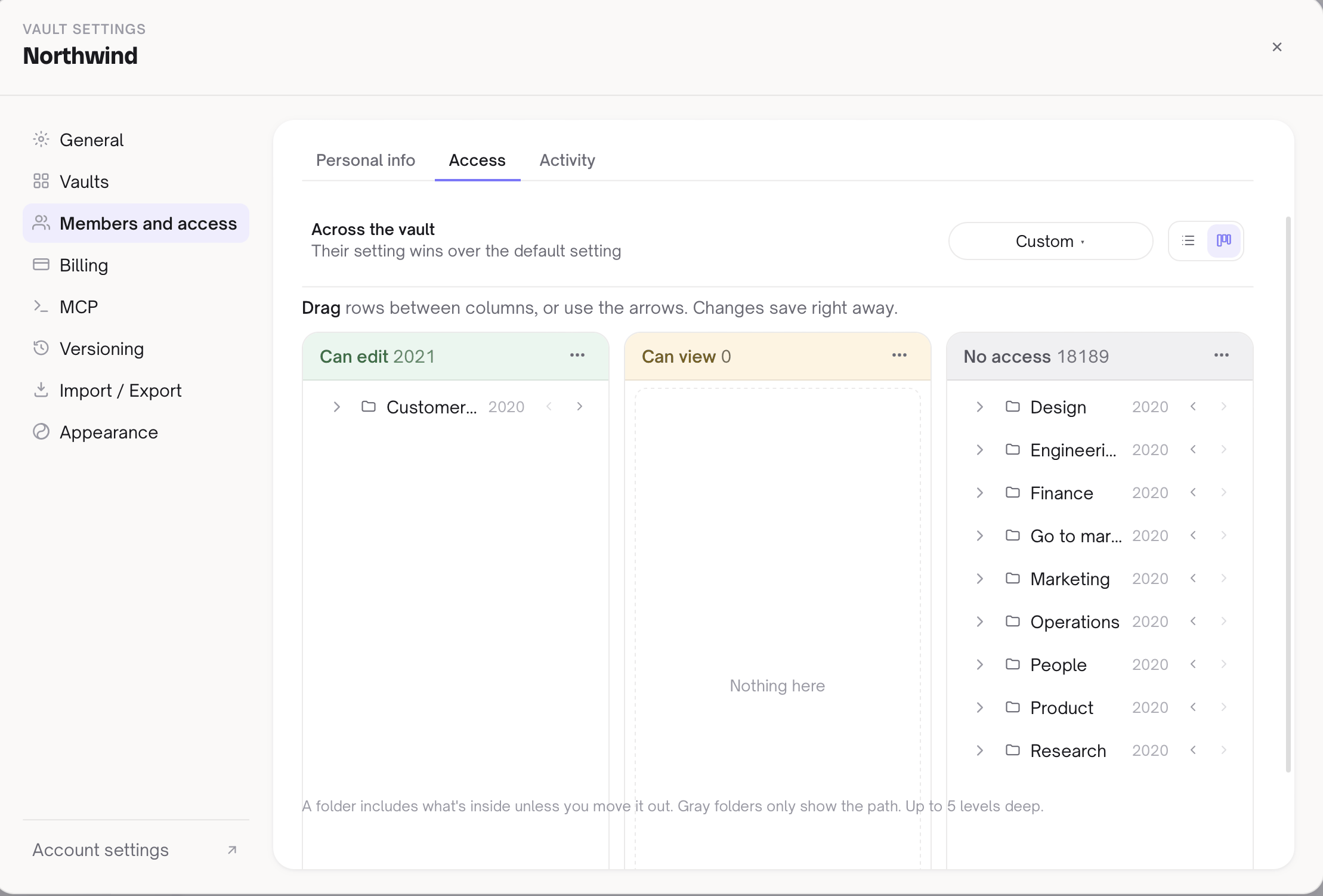Move People folder left with arrow

[x=1193, y=665]
